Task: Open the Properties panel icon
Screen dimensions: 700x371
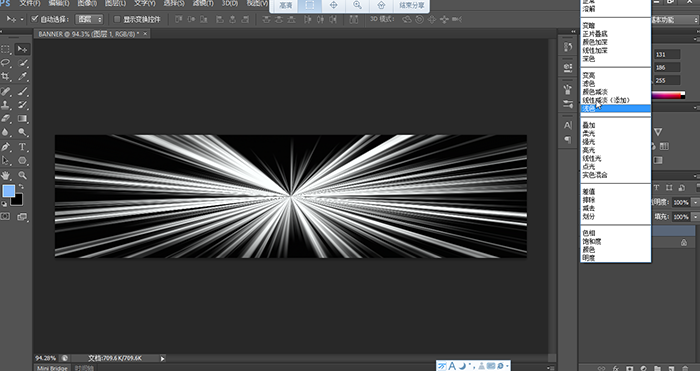Action: tap(568, 67)
